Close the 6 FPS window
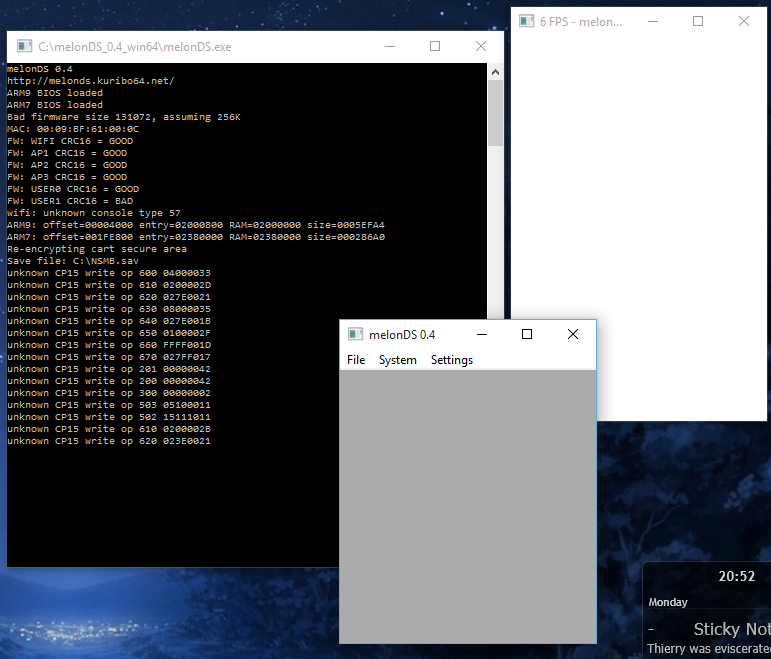The width and height of the screenshot is (771, 659). click(x=744, y=21)
